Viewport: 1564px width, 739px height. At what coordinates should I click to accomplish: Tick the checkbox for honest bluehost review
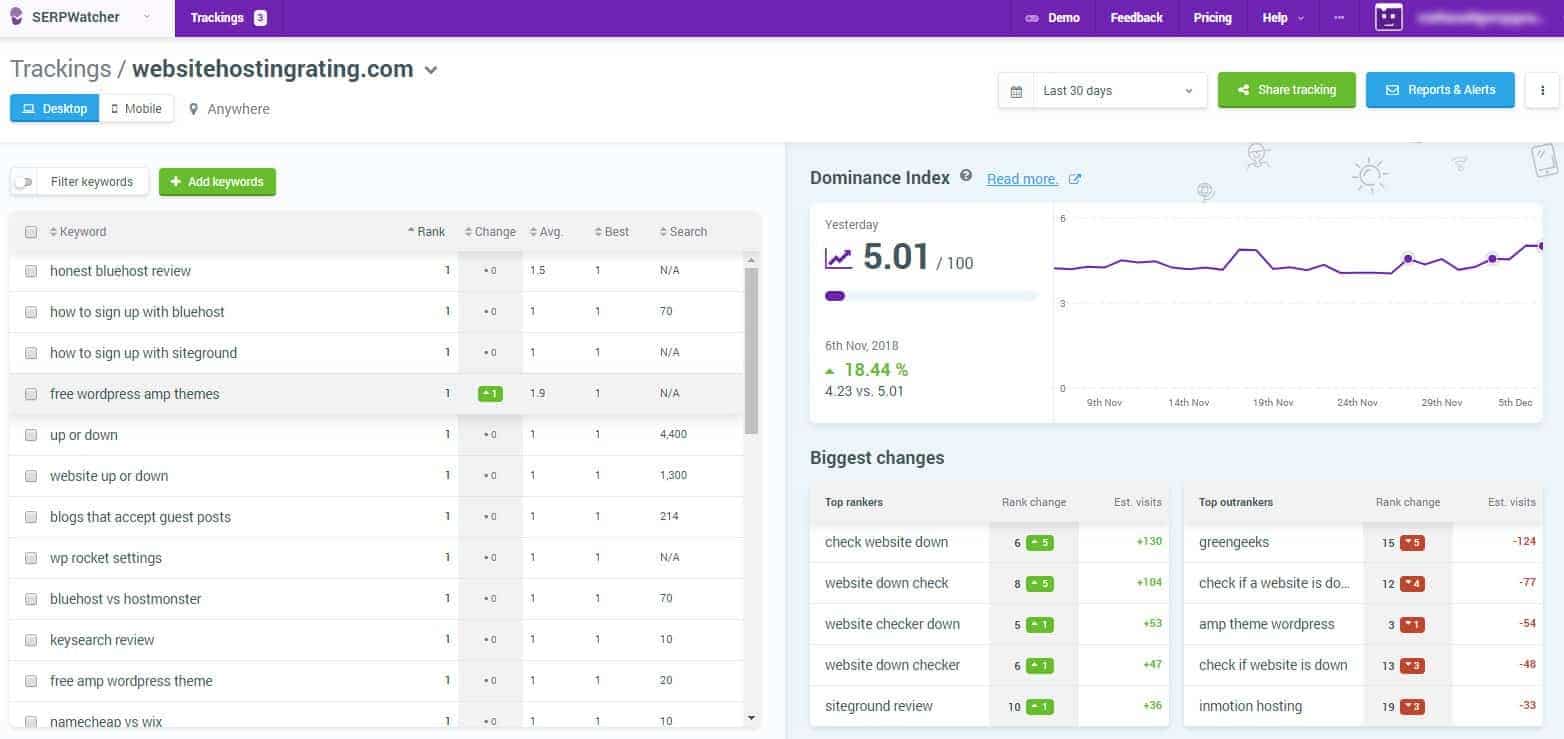click(x=31, y=271)
